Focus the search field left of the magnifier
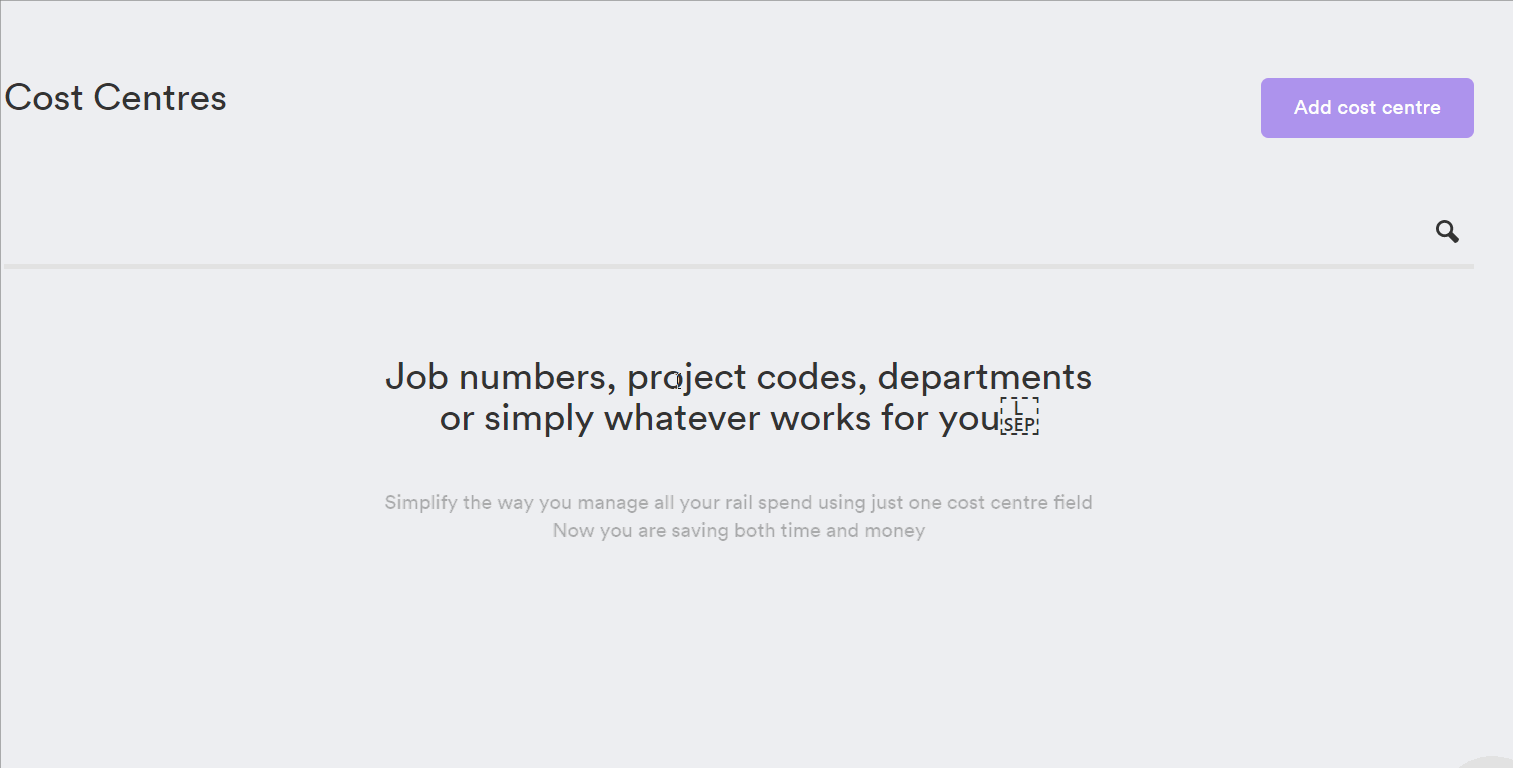 pos(715,232)
